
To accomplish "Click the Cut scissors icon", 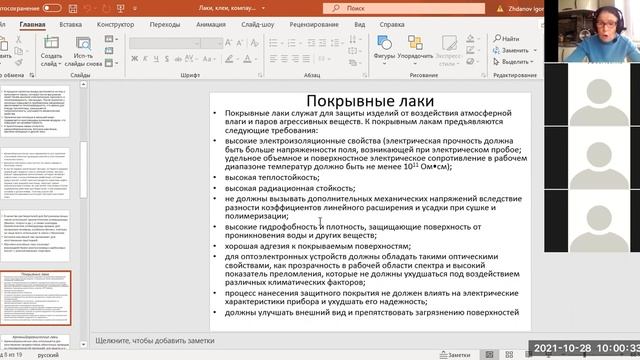I will [18, 40].
